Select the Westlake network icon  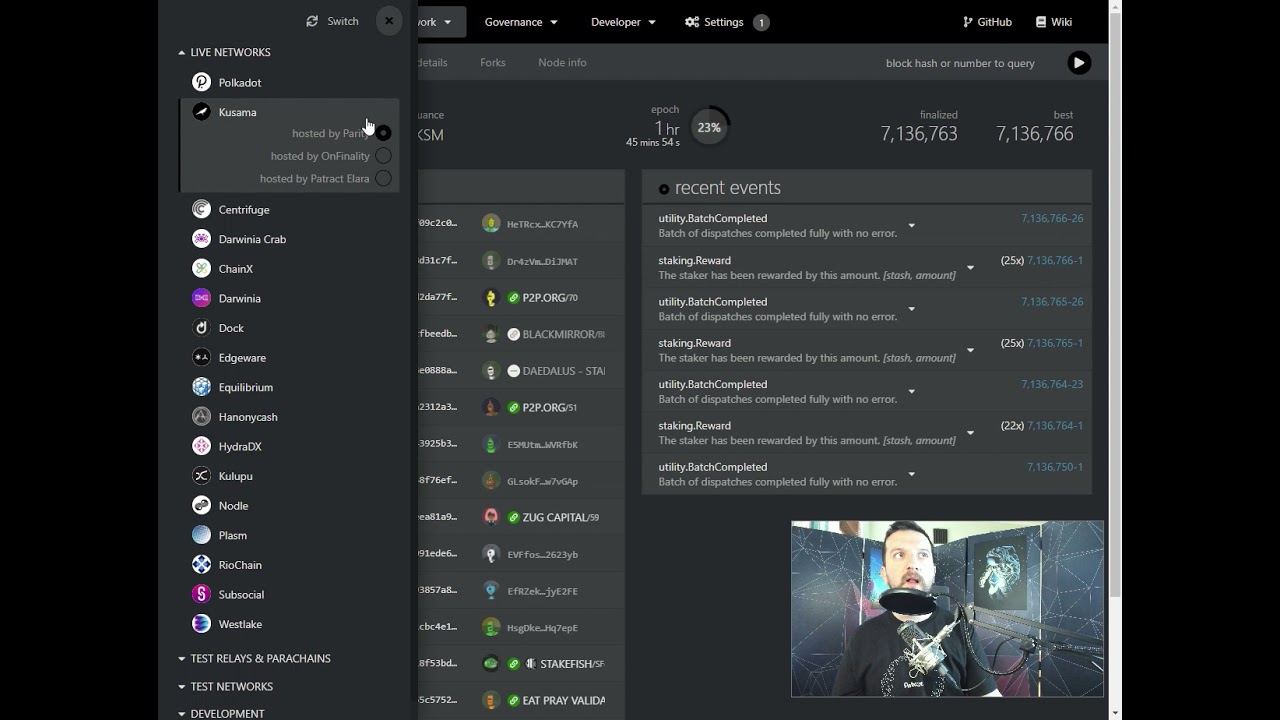201,624
